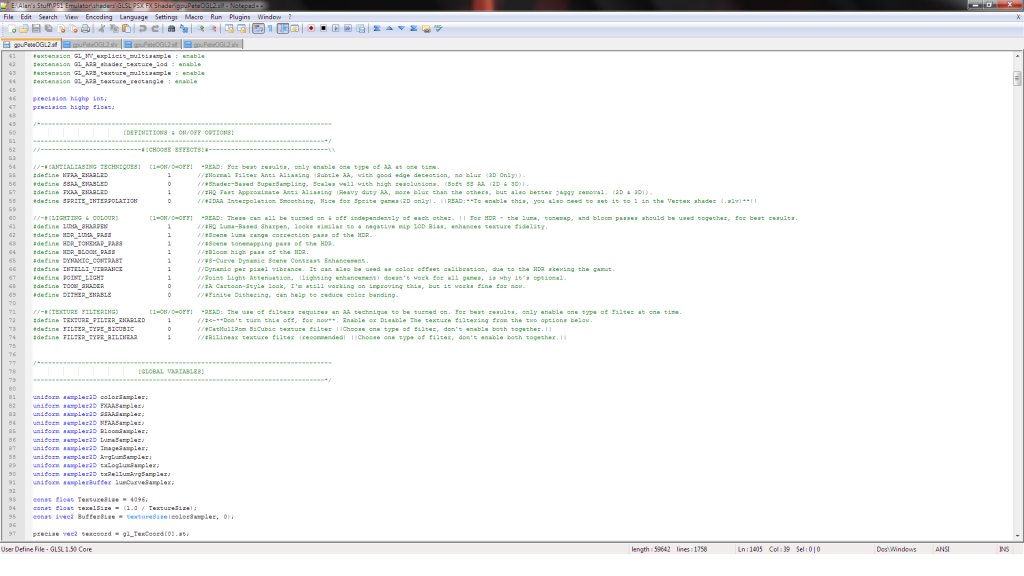This screenshot has height=576, width=1024.
Task: Click the INS insert mode indicator
Action: tap(1004, 549)
